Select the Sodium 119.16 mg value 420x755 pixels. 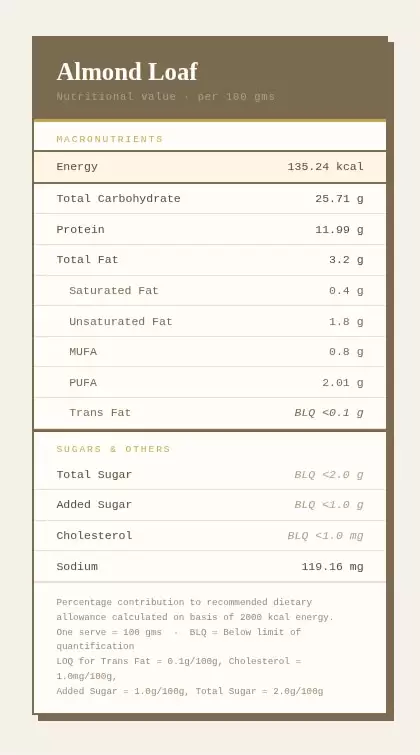point(332,566)
